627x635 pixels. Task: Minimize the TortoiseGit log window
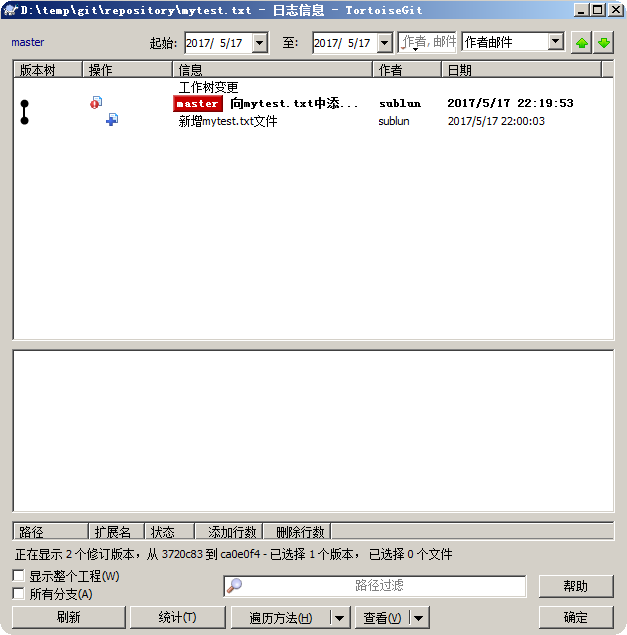581,10
